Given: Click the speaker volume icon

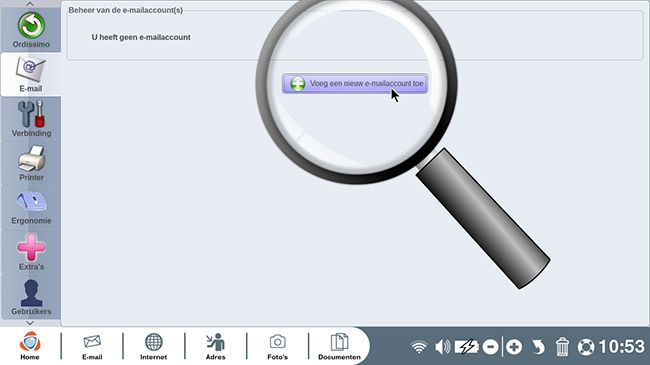Looking at the screenshot, I should click(442, 347).
